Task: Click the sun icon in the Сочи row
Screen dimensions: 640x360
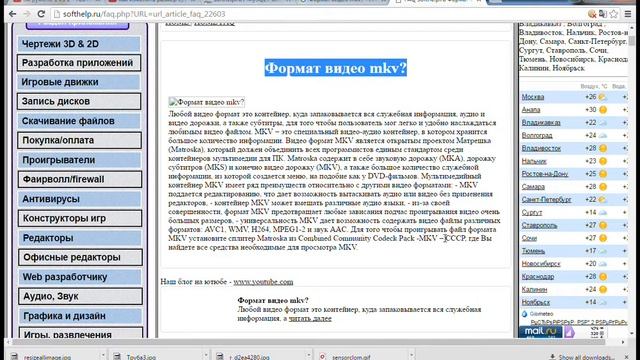Action: point(602,238)
